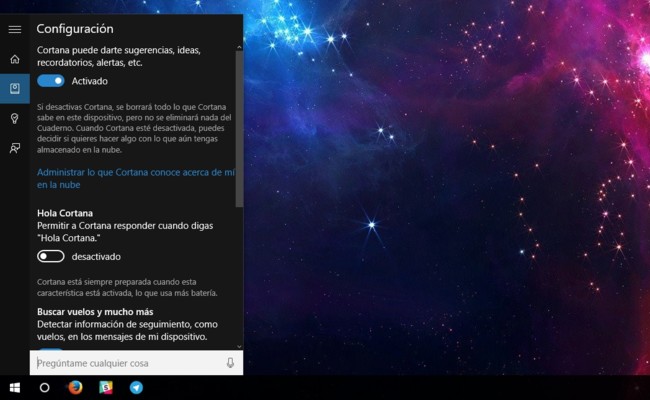
Task: Launch Firefox from the taskbar
Action: (x=75, y=387)
